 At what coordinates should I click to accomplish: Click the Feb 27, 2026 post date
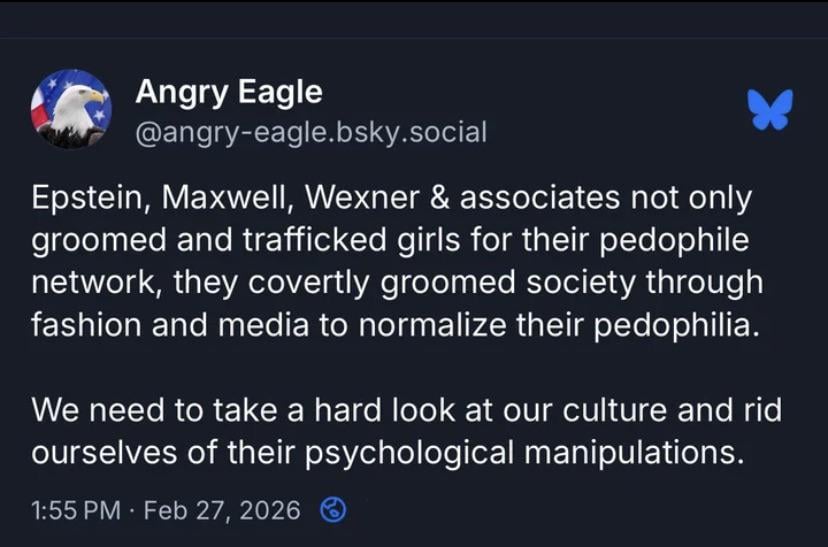tap(222, 510)
